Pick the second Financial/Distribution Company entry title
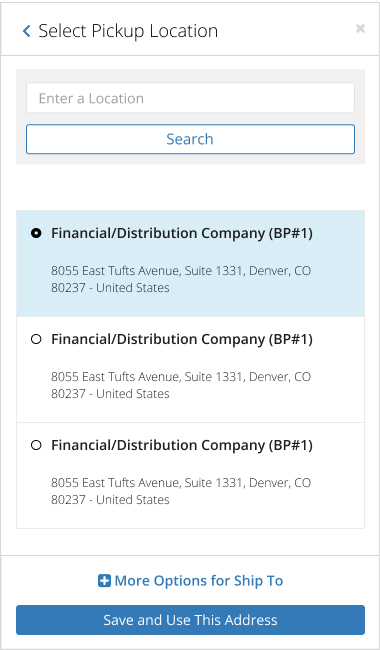 coord(182,340)
